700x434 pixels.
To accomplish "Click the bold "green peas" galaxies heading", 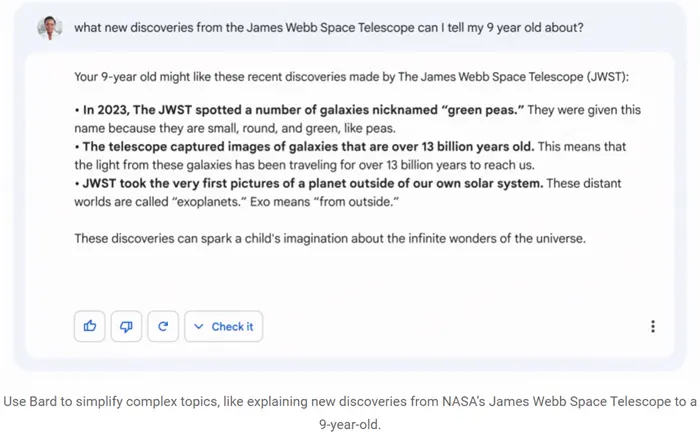I will (x=299, y=110).
